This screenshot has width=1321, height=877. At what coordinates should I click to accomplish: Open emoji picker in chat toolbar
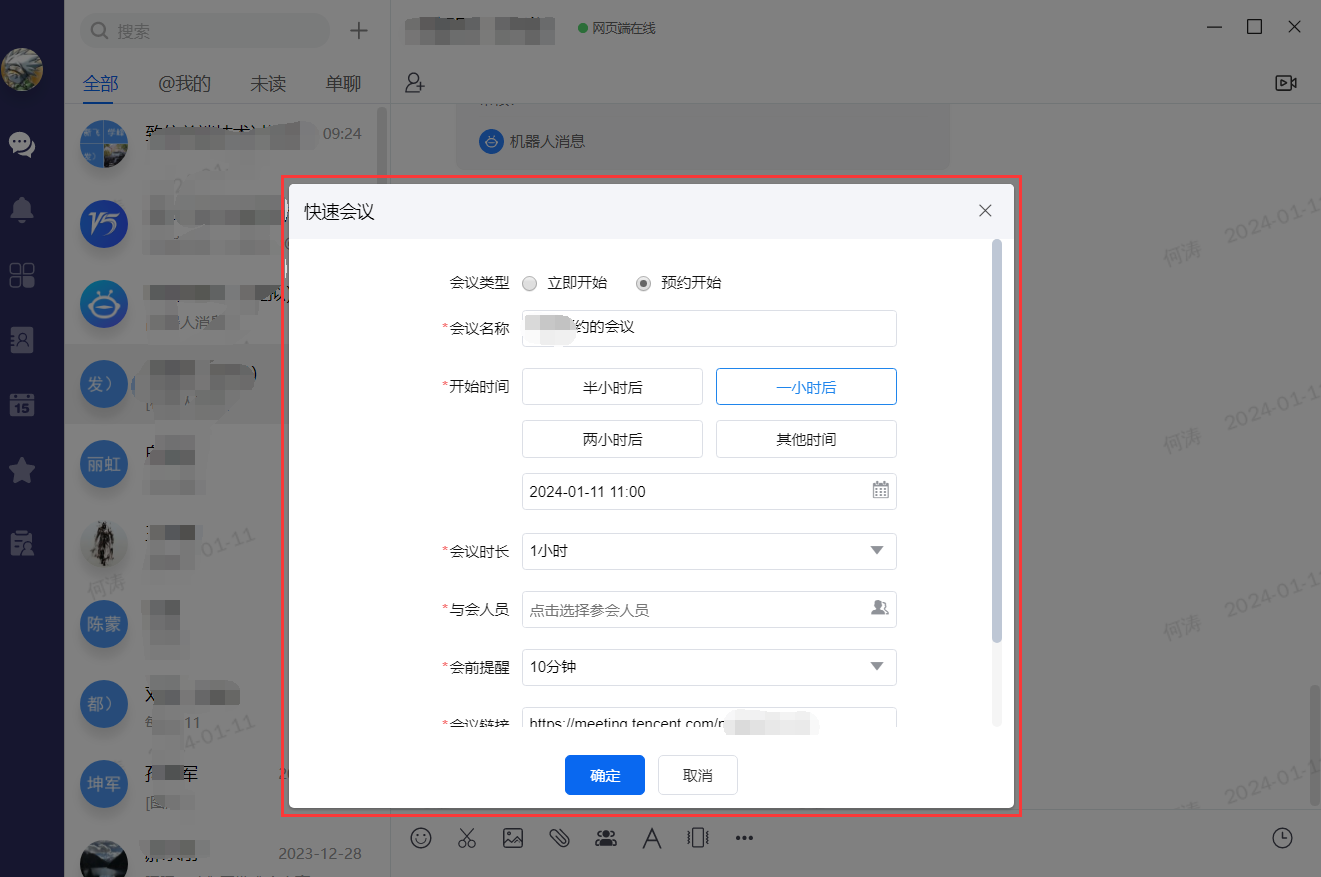click(x=421, y=838)
